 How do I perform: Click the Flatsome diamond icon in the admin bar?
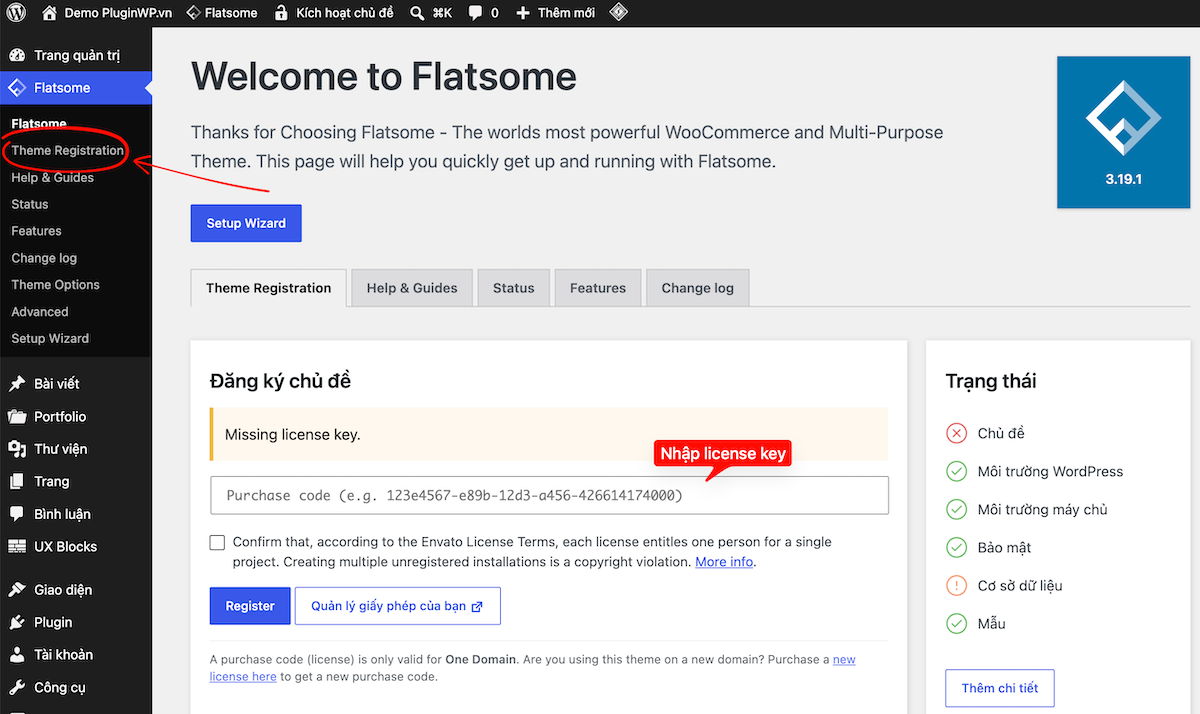194,13
